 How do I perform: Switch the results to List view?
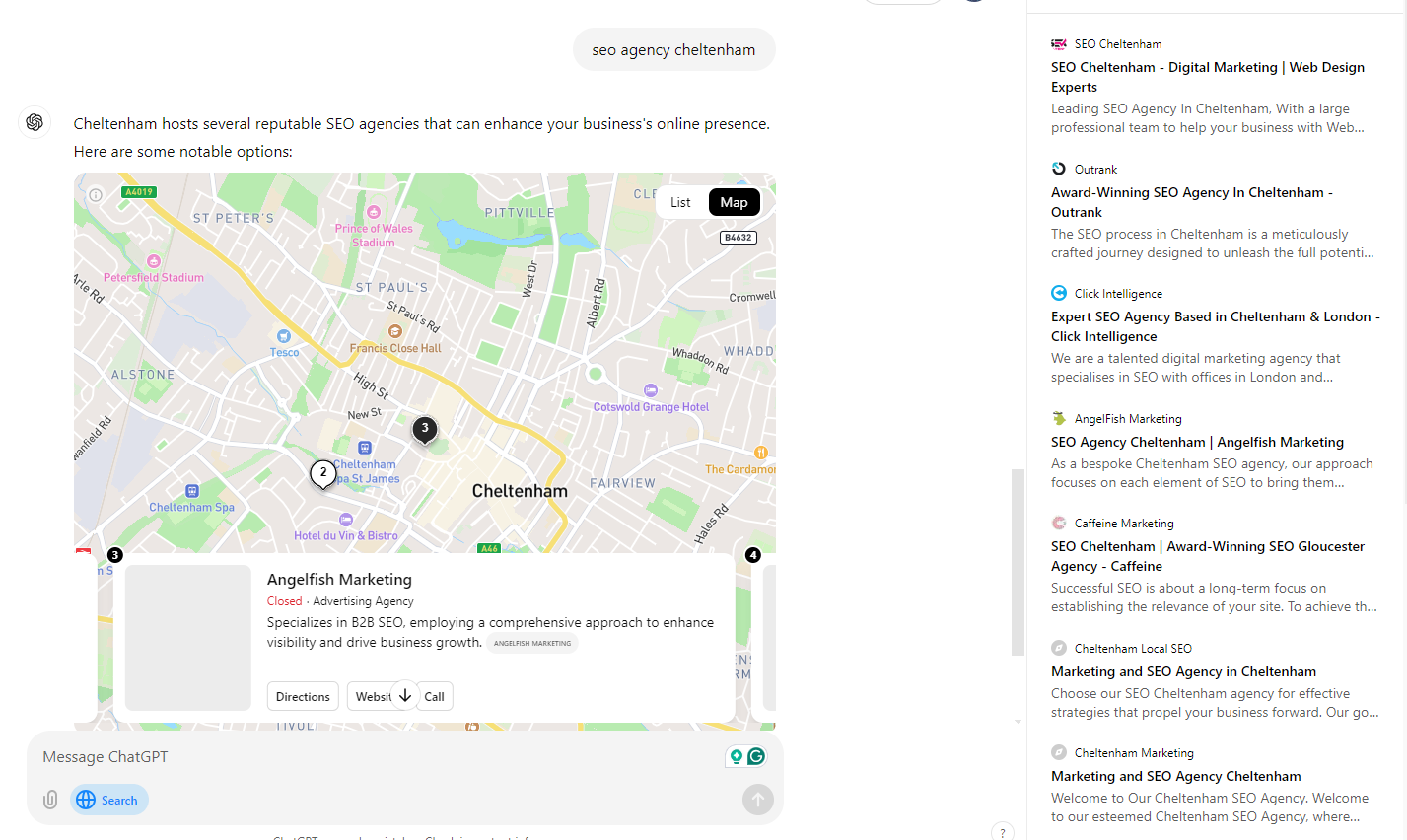point(680,202)
